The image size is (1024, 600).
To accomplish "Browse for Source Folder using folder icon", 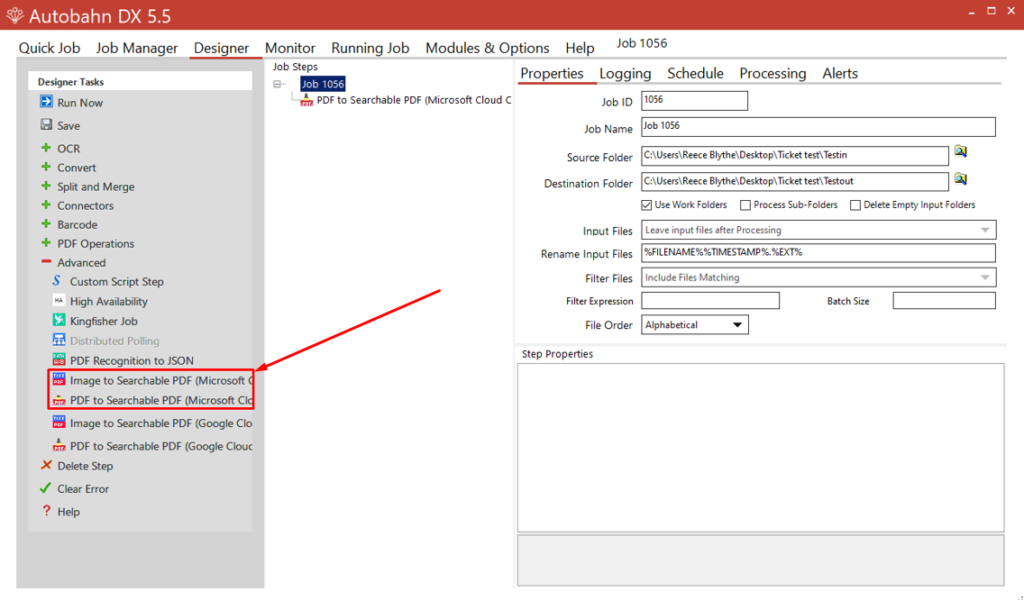I will (961, 151).
